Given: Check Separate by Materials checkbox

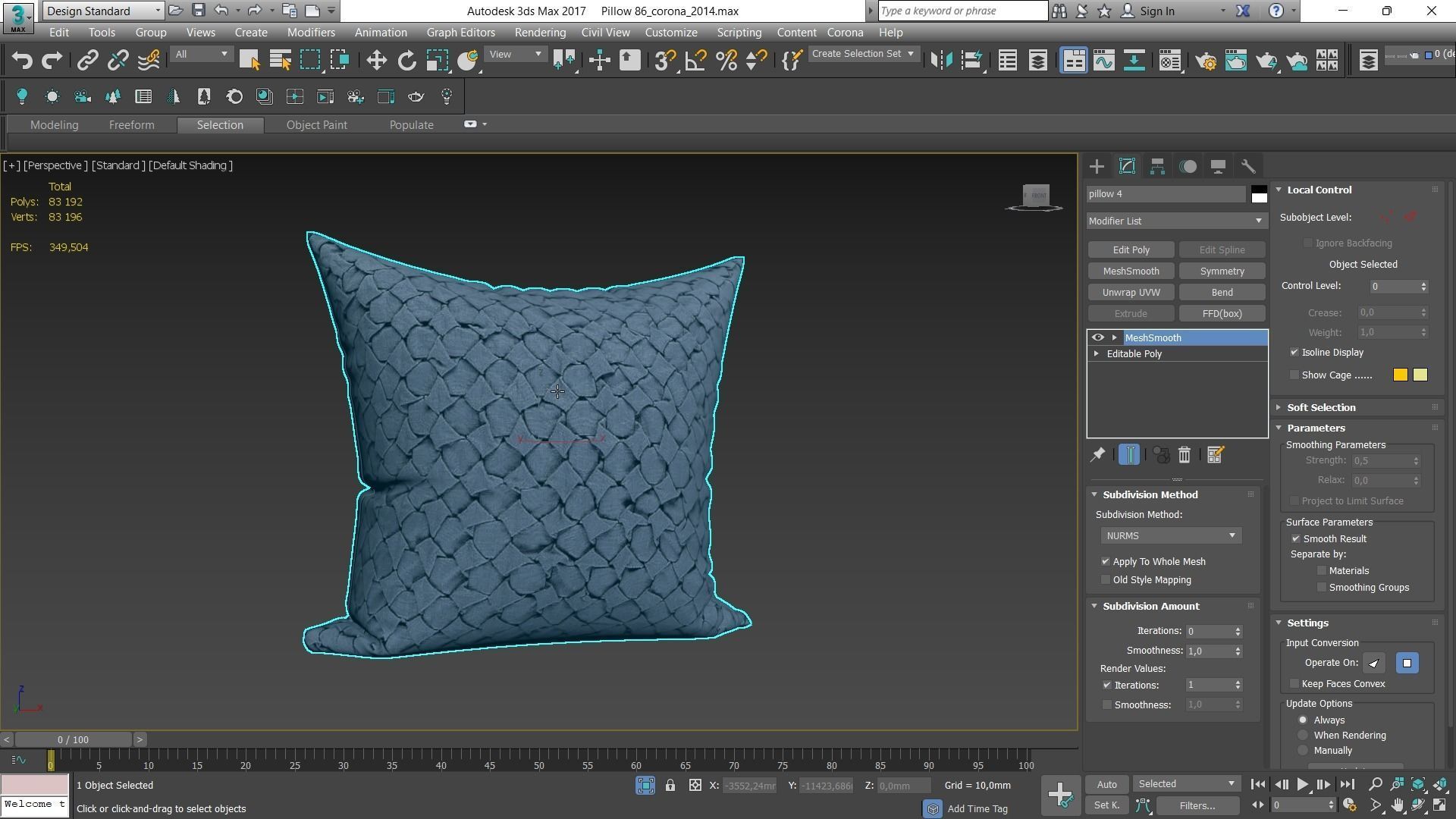Looking at the screenshot, I should tap(1322, 571).
